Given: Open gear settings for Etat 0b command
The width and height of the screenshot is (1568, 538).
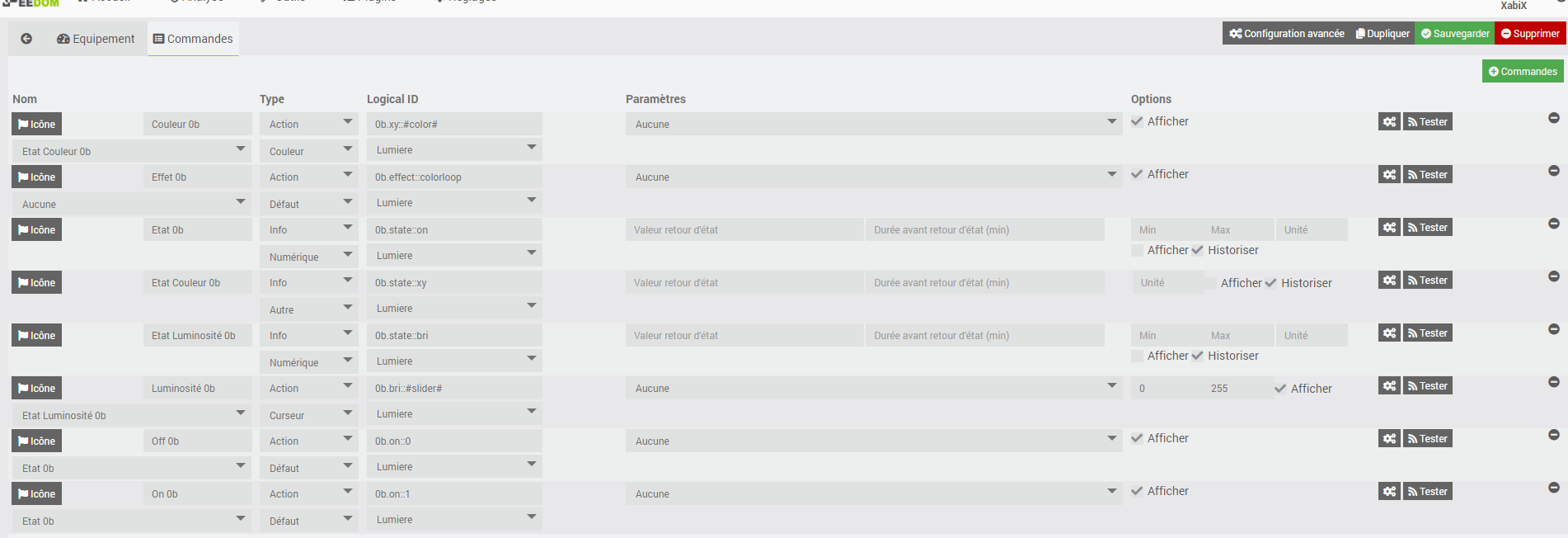Looking at the screenshot, I should [1389, 227].
